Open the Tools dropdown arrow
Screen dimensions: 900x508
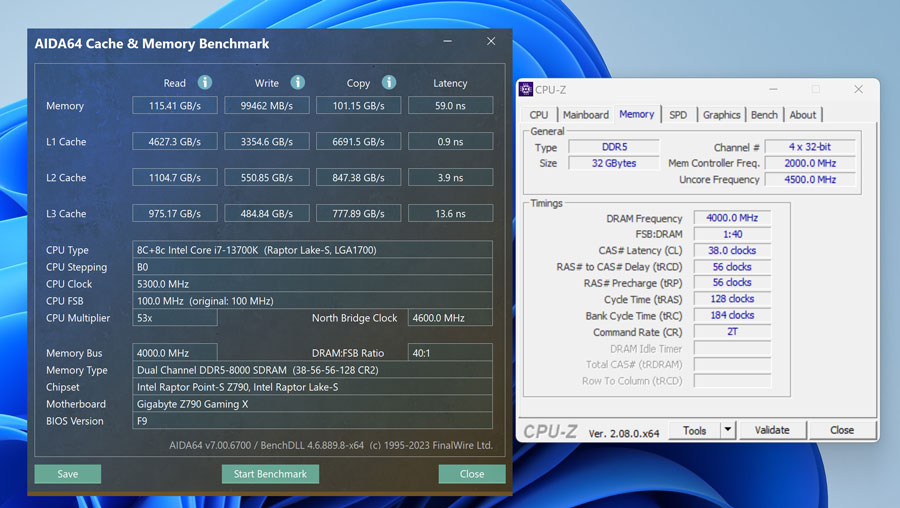pos(728,430)
